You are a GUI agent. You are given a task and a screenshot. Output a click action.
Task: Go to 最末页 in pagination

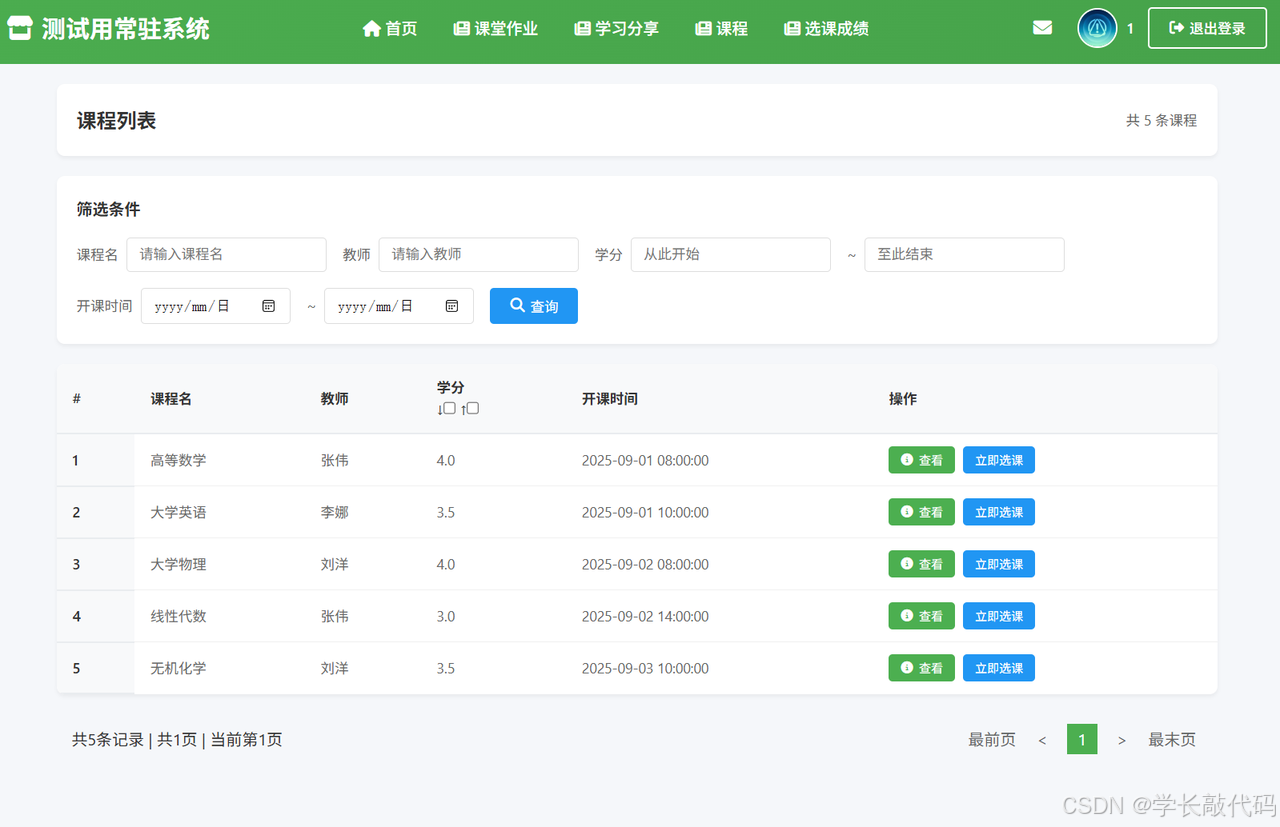point(1171,739)
